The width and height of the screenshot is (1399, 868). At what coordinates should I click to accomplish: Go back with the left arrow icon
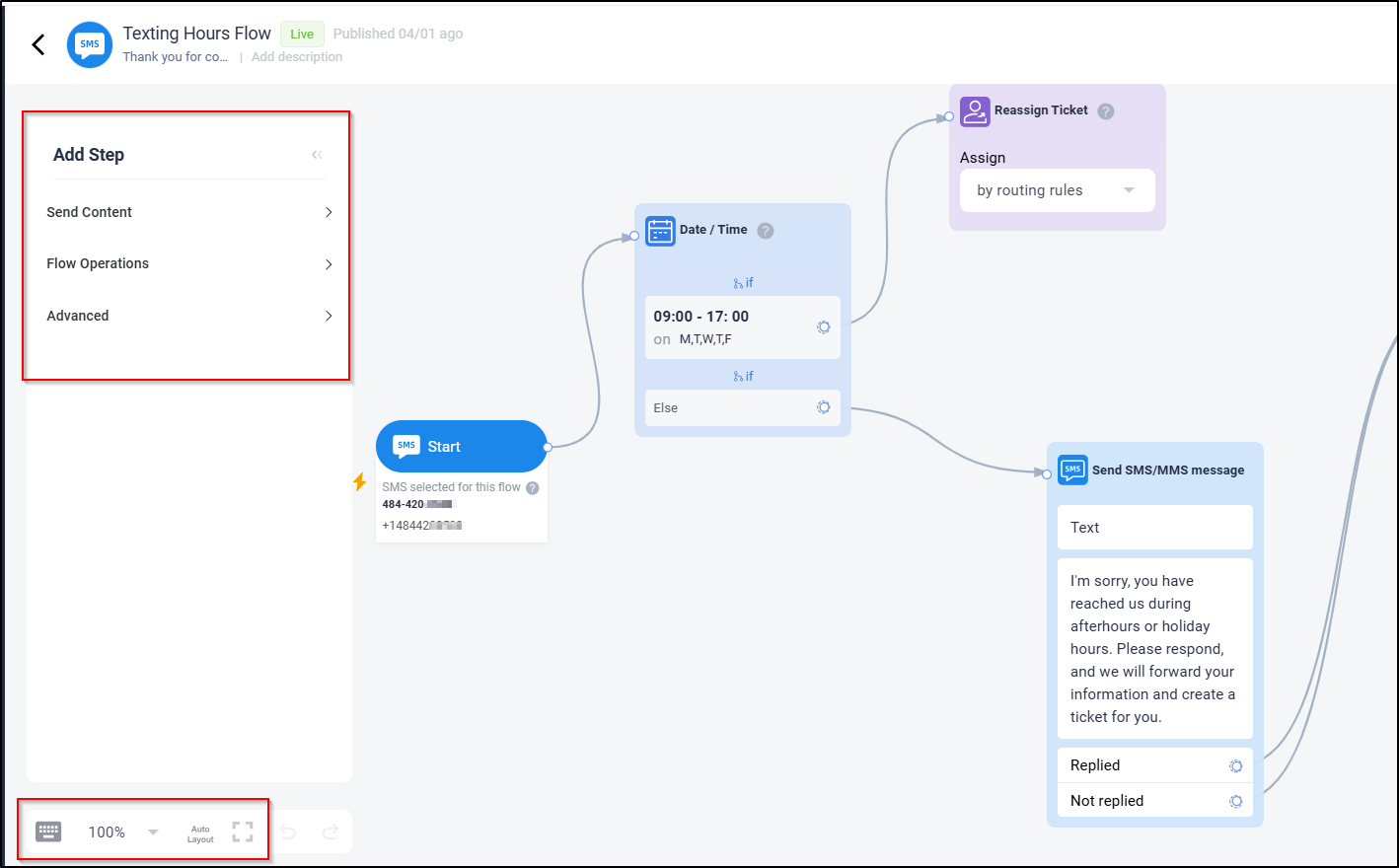[38, 44]
